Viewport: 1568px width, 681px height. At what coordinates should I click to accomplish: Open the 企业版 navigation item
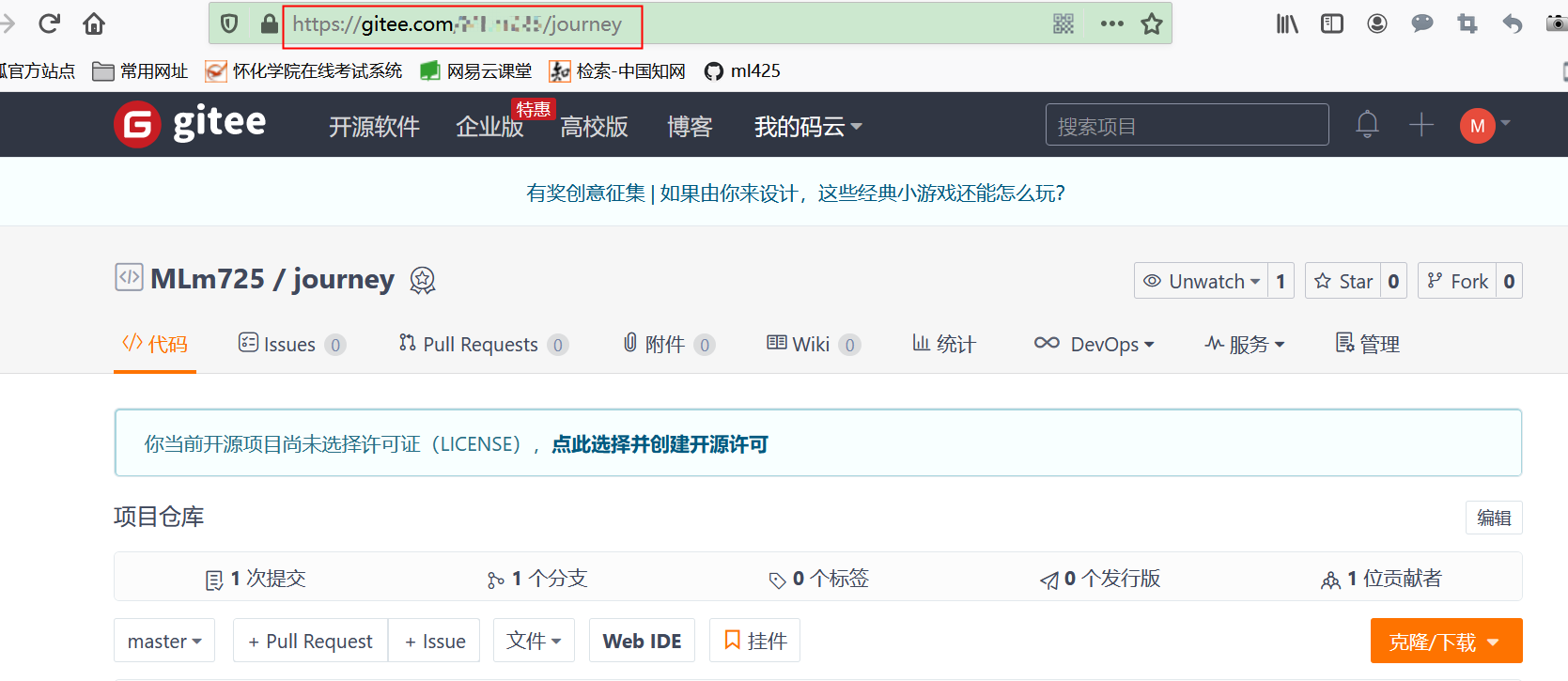(489, 127)
